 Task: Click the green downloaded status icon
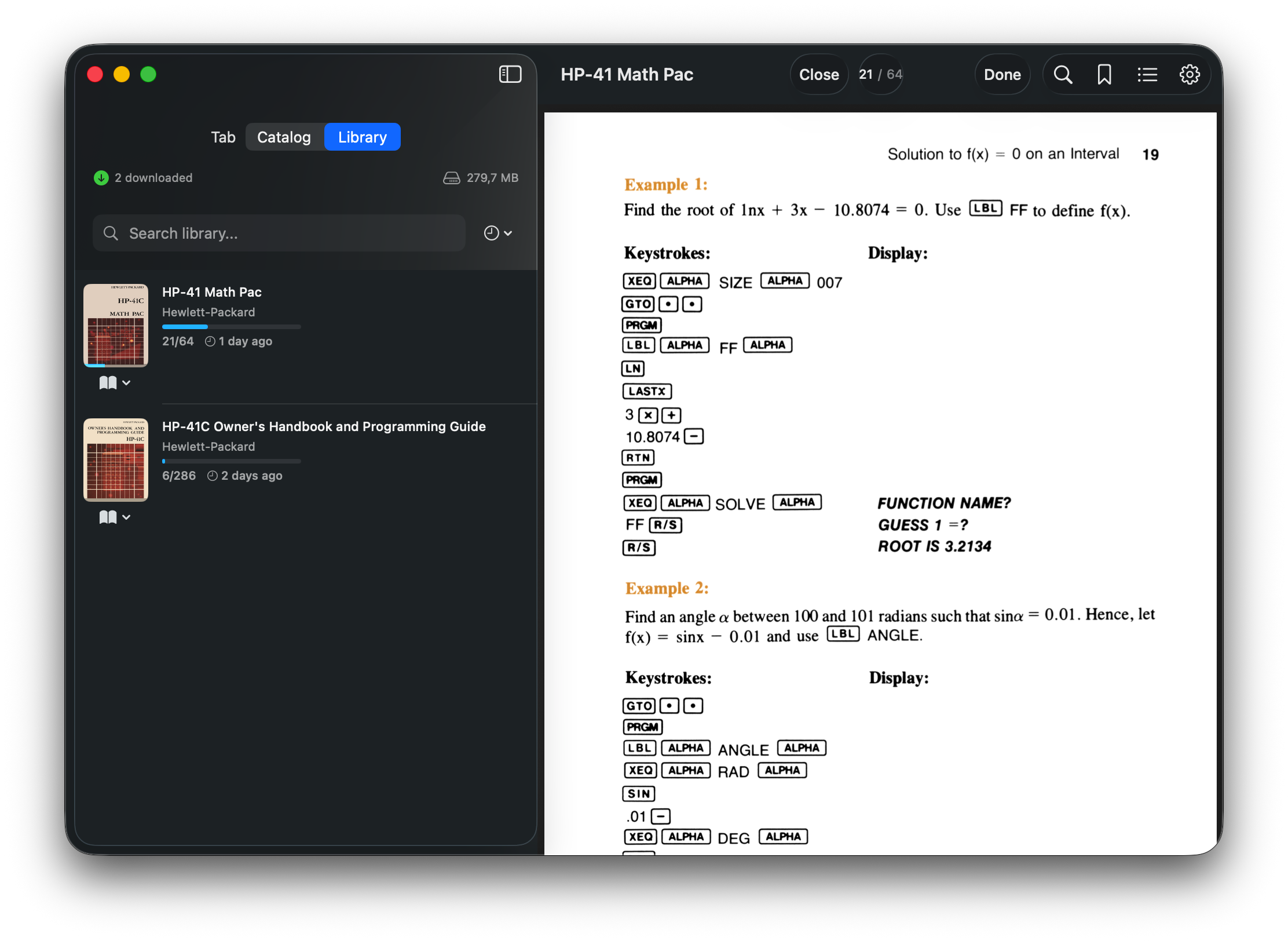pos(101,178)
